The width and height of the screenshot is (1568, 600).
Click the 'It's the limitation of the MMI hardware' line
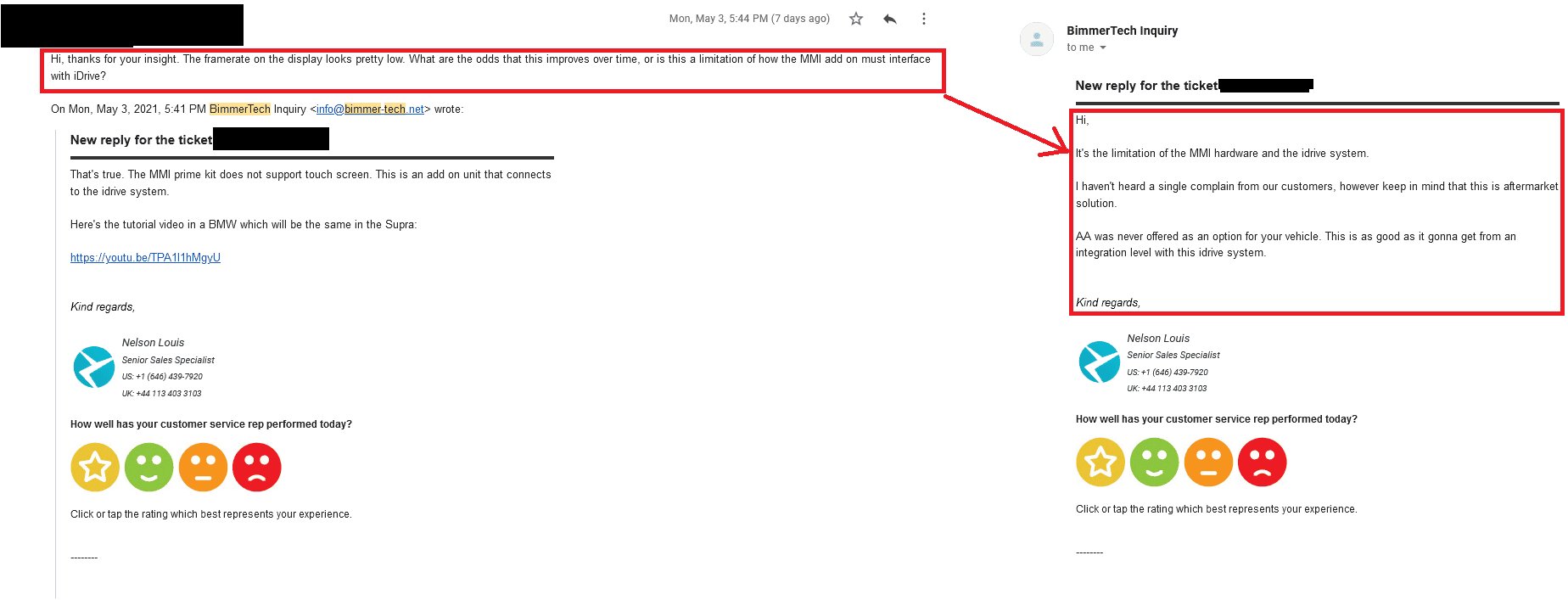(1222, 154)
